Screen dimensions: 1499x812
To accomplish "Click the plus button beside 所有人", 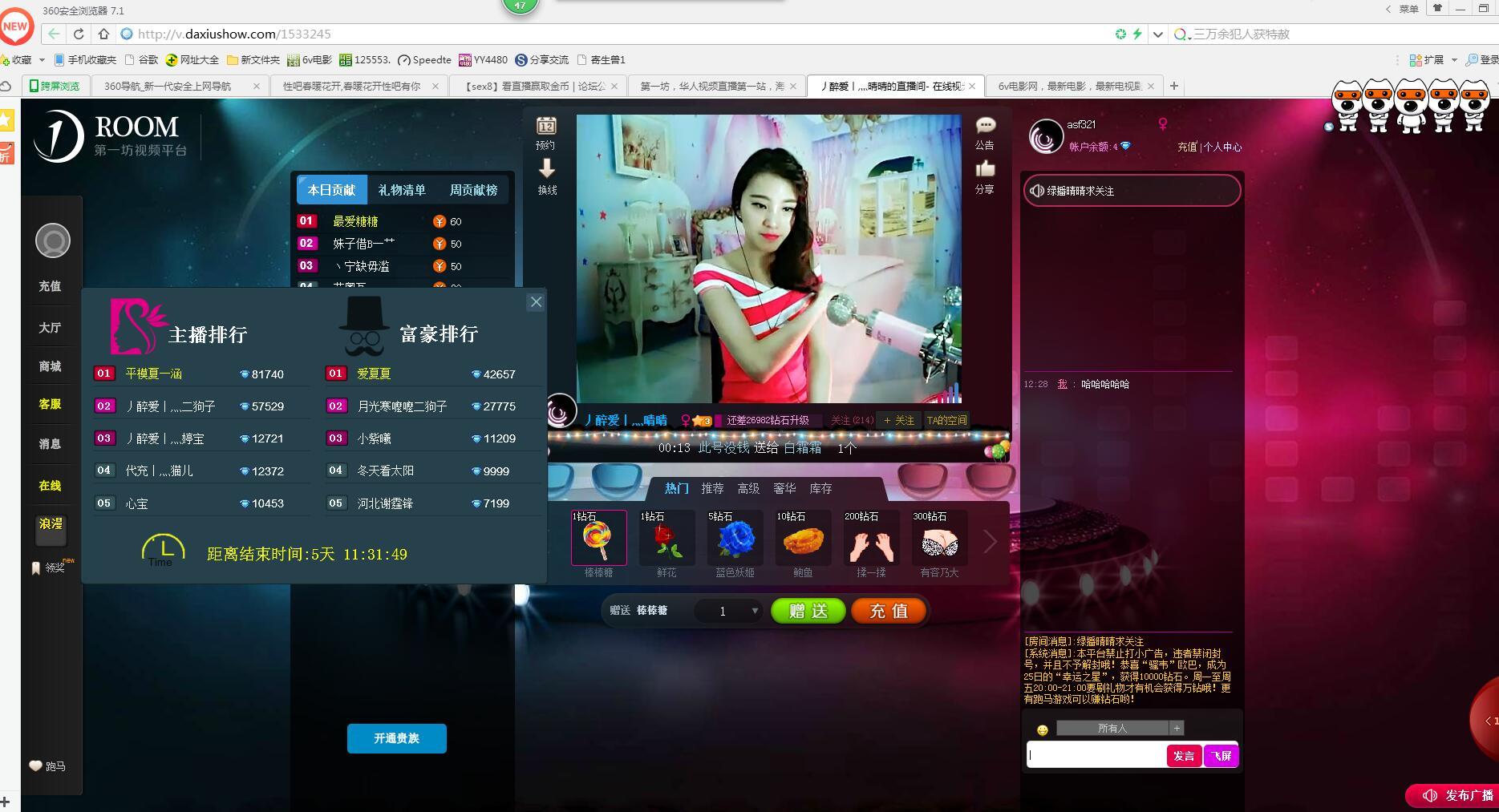I will [1177, 728].
